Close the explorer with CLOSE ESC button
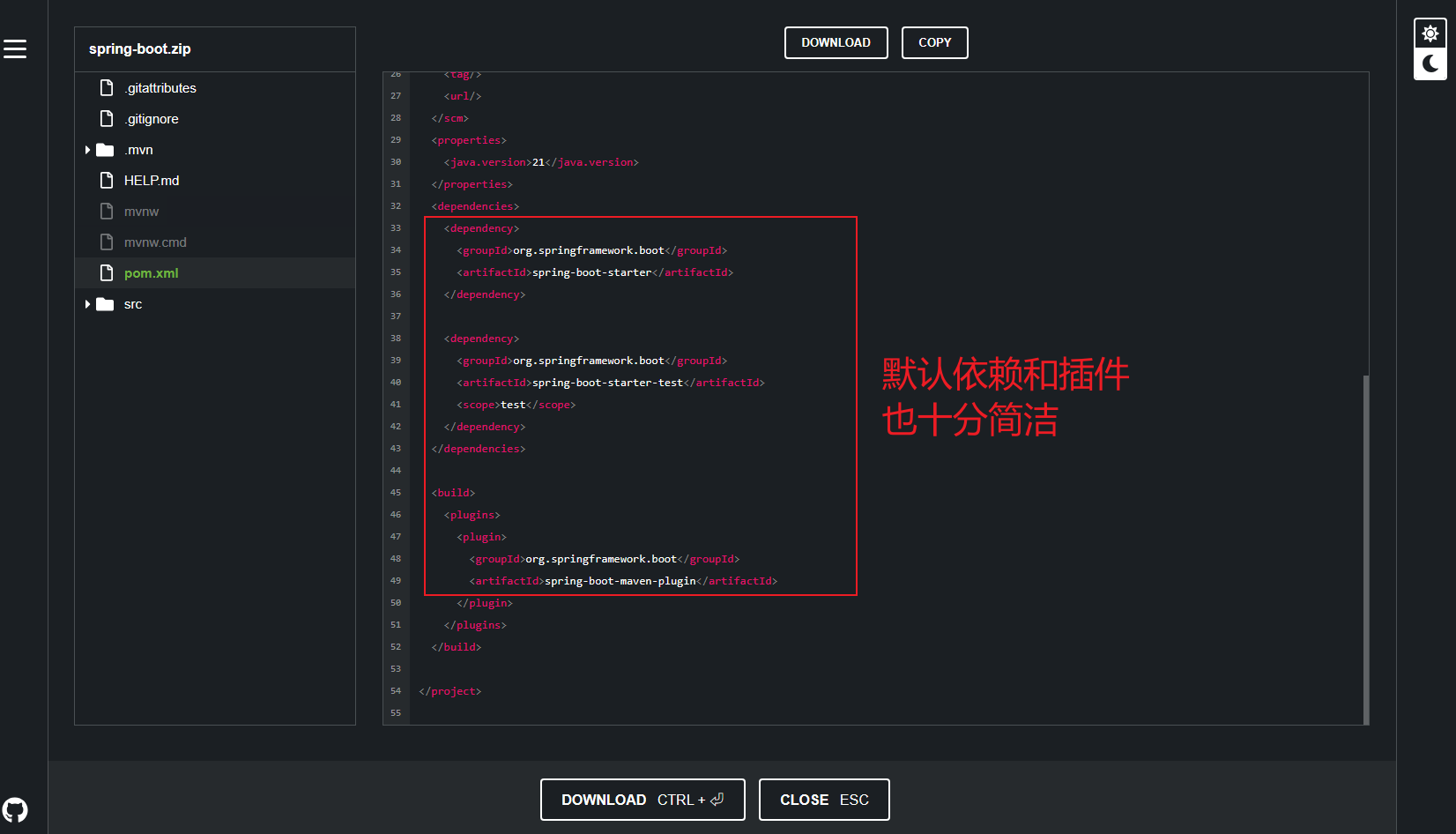This screenshot has height=834, width=1456. [824, 800]
